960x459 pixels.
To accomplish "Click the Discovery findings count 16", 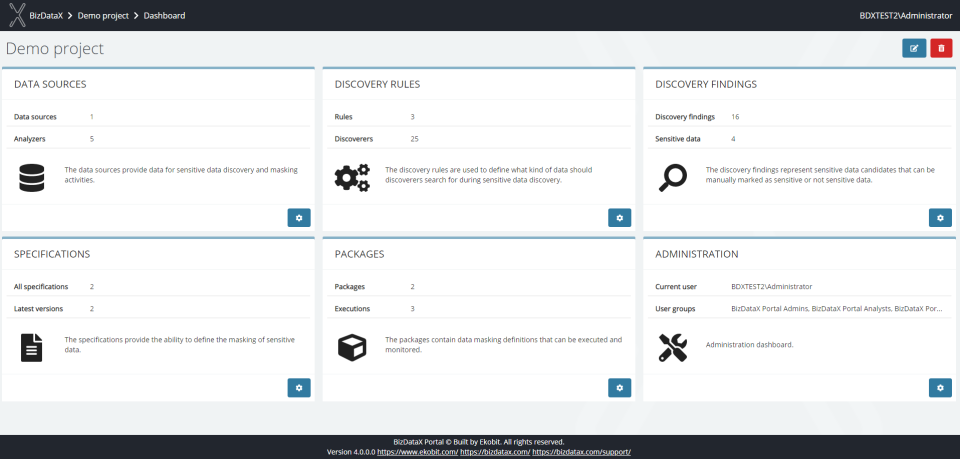I will coord(735,117).
